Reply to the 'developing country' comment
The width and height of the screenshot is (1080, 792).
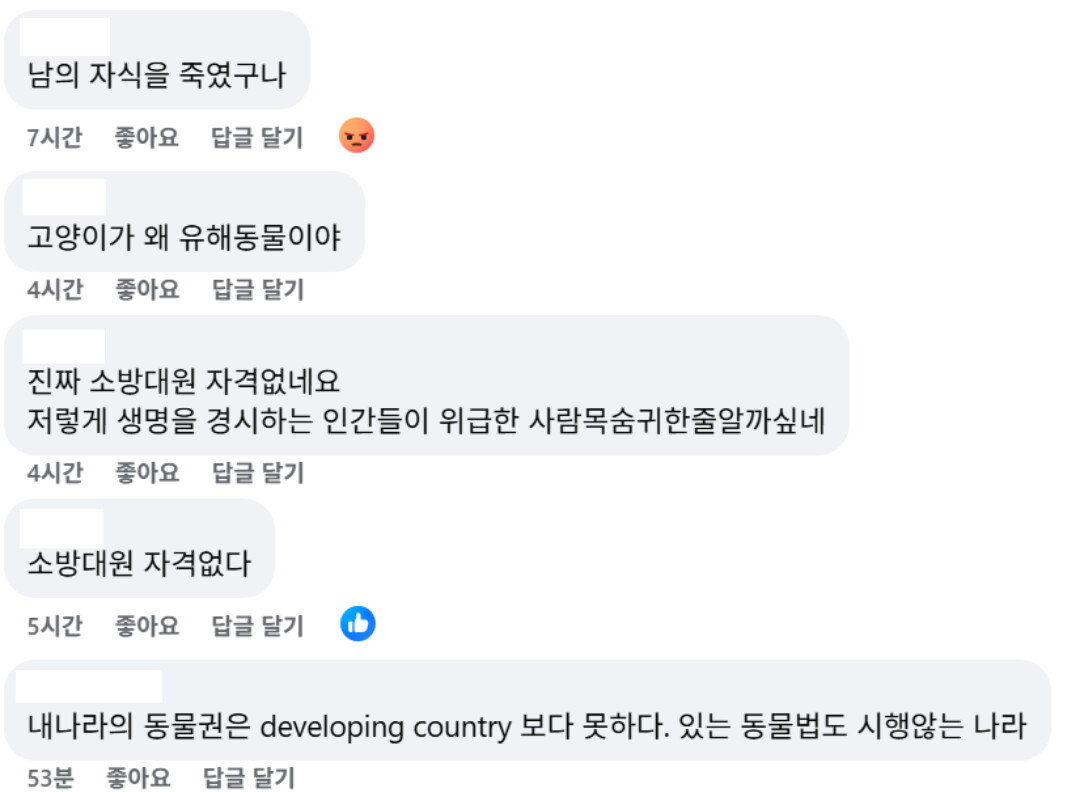tap(249, 777)
